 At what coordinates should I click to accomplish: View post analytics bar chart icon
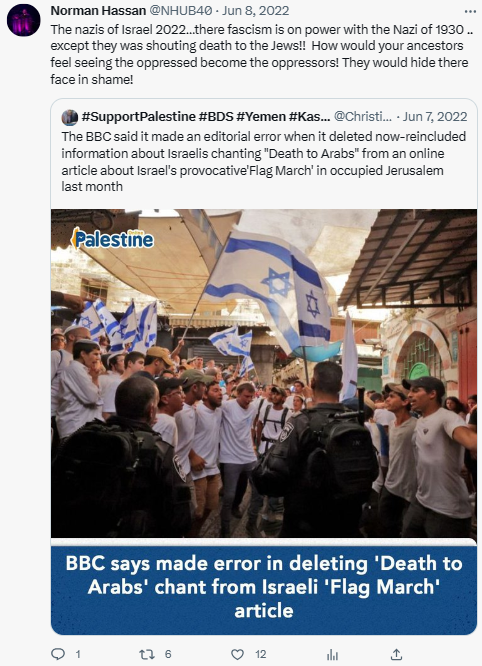[333, 655]
